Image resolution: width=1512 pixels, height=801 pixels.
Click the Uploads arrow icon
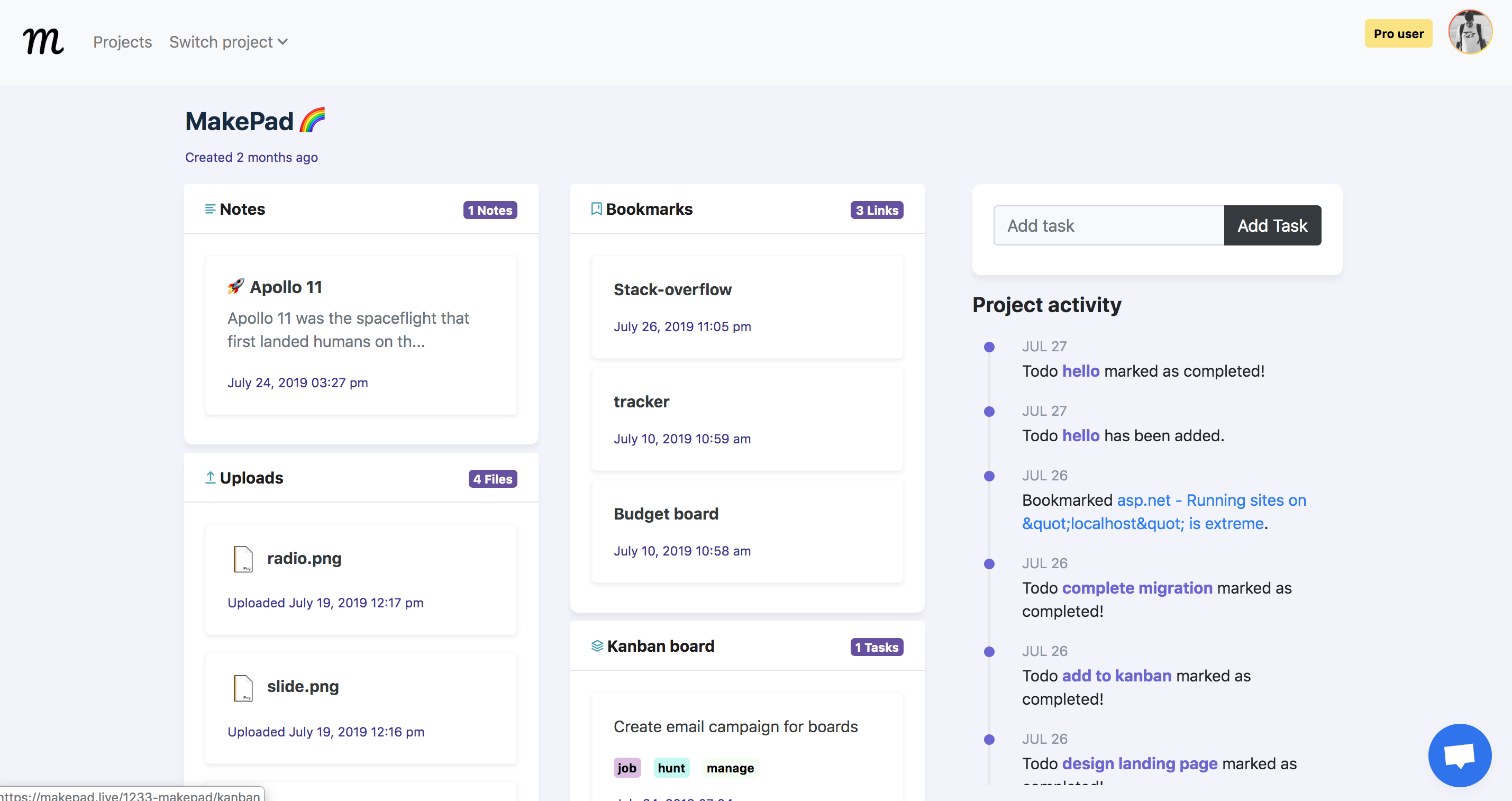(x=210, y=478)
